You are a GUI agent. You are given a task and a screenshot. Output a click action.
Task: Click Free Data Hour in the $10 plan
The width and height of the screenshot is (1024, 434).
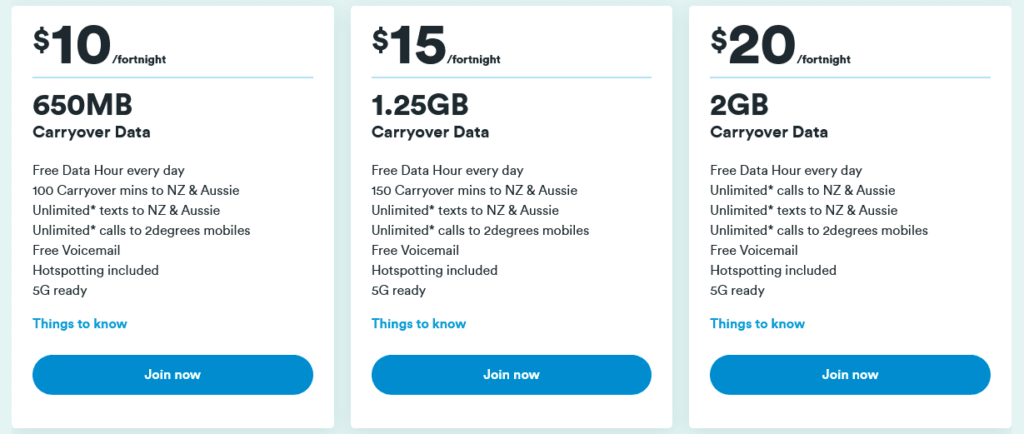coord(108,170)
